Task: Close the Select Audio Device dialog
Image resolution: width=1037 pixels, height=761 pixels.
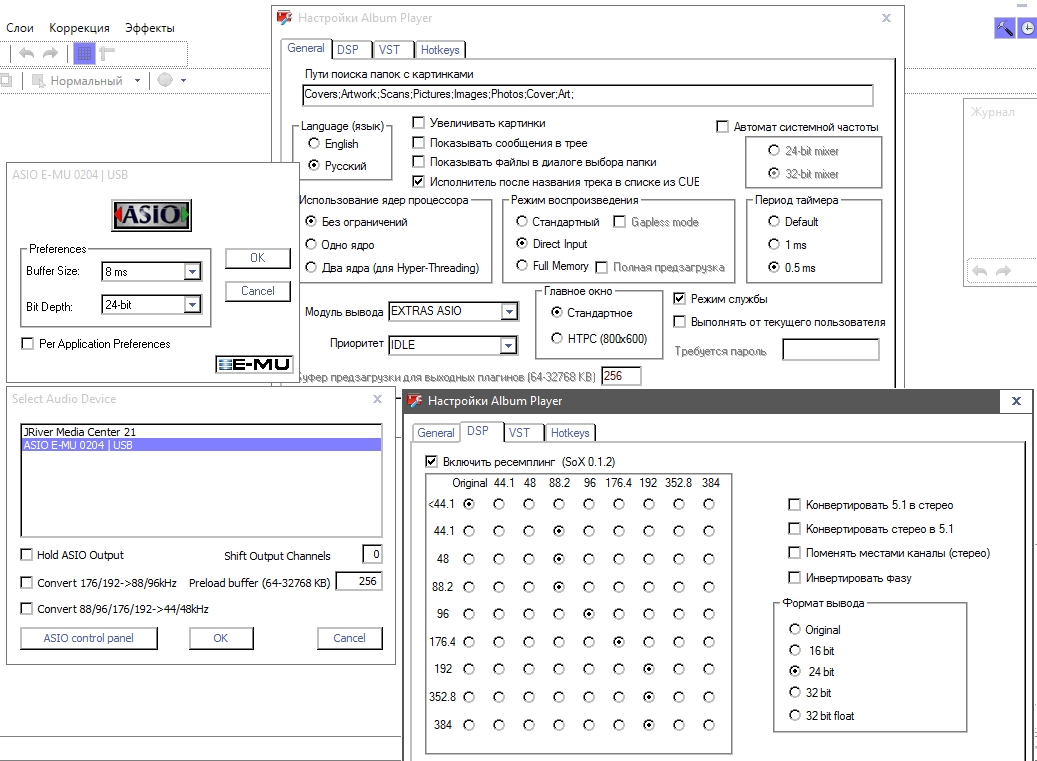Action: coord(378,399)
